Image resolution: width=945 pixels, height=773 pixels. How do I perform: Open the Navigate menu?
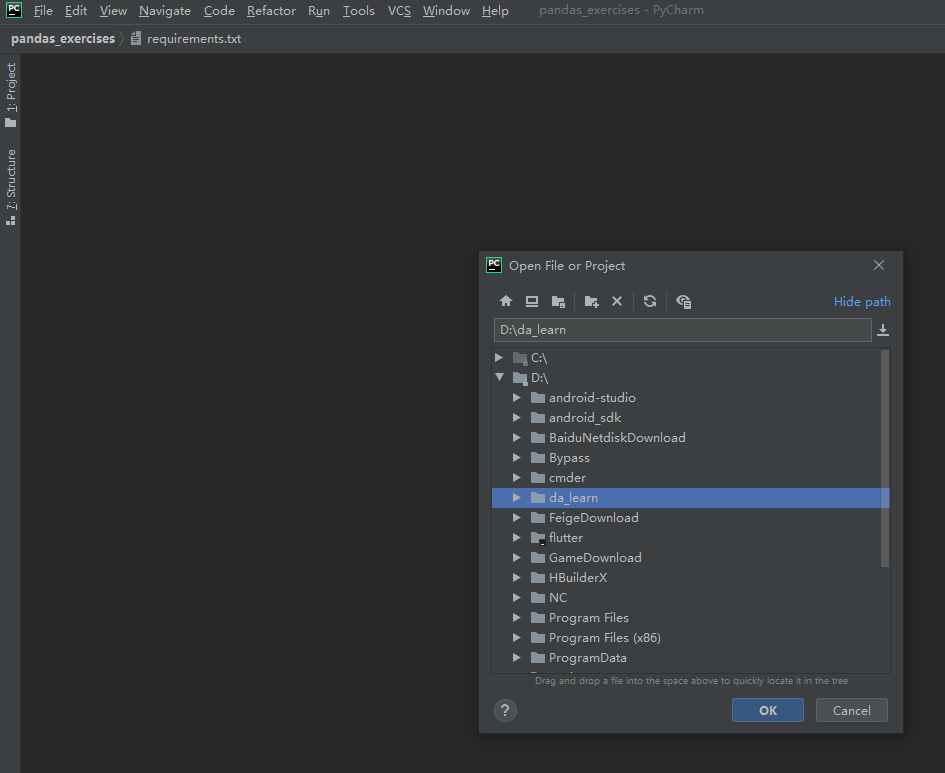click(165, 11)
